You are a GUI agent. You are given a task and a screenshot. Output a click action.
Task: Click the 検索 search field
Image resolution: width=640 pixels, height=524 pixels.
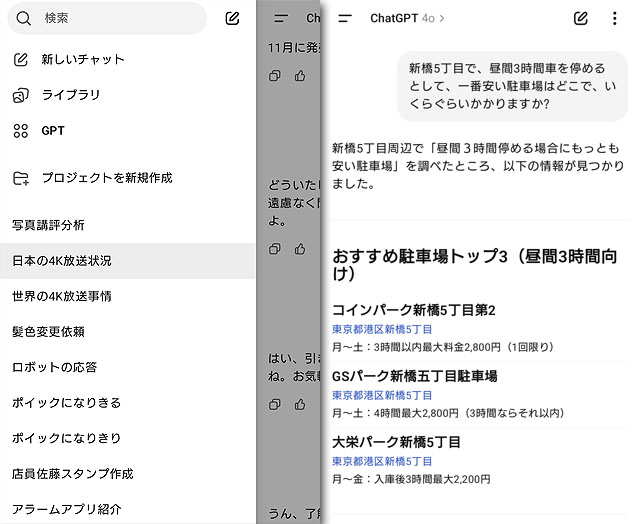[x=107, y=18]
